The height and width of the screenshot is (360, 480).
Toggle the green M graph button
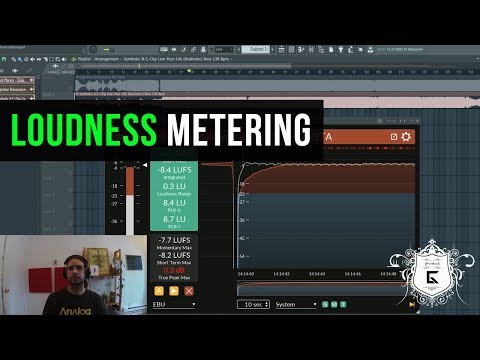tap(334, 304)
